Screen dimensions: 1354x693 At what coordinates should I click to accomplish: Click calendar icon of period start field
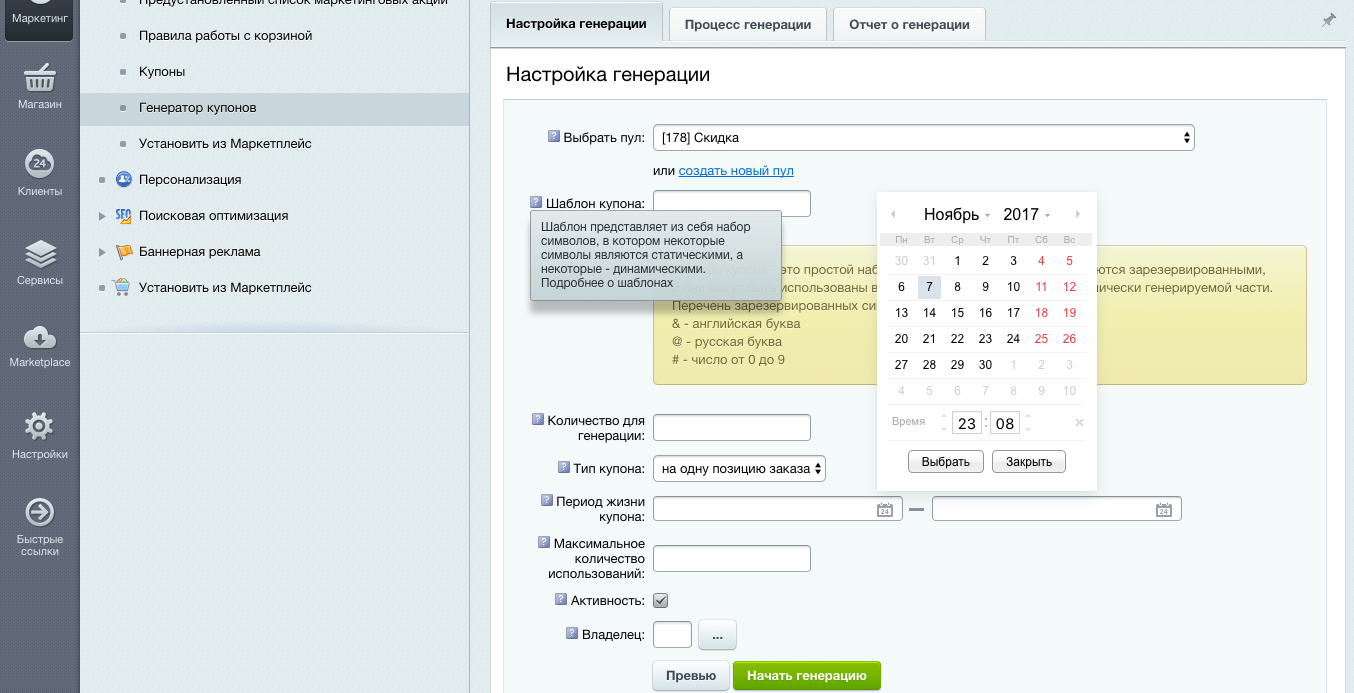click(884, 510)
